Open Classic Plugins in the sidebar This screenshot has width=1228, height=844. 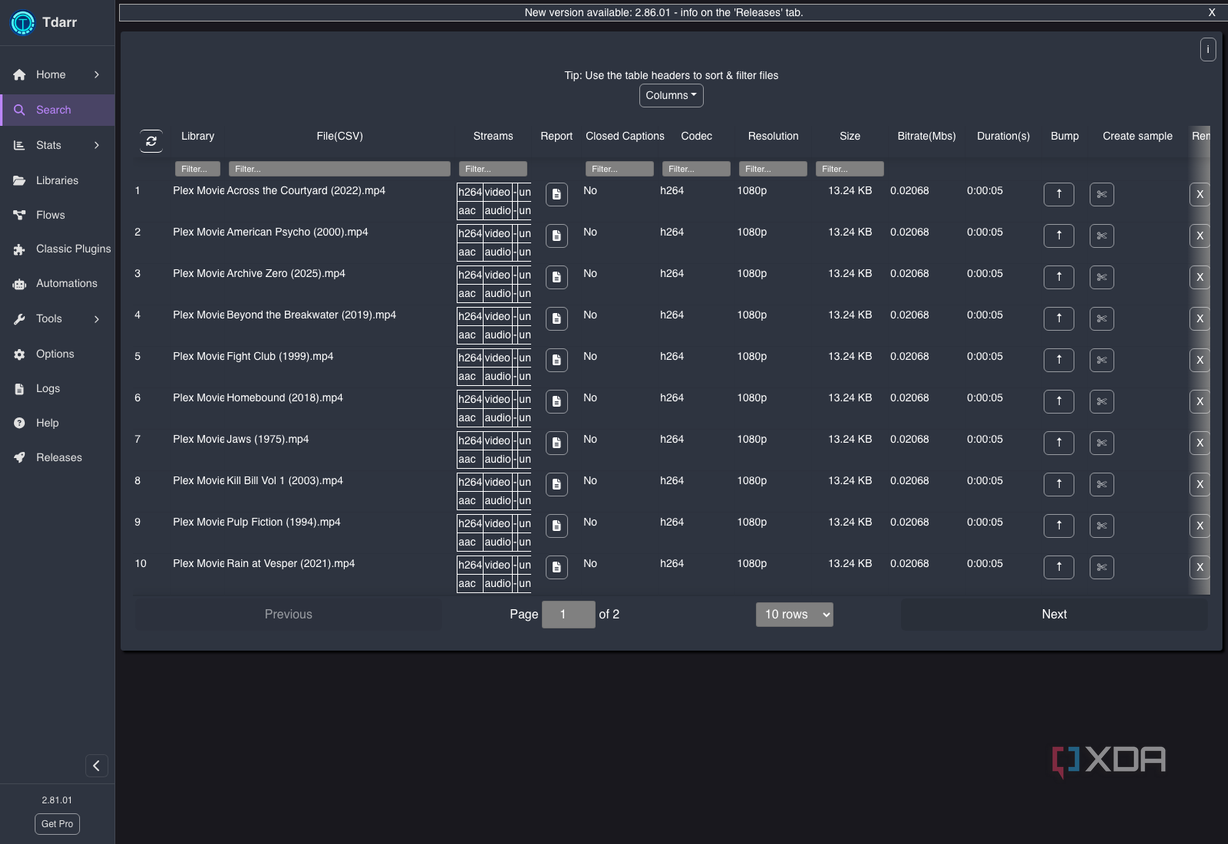(57, 249)
